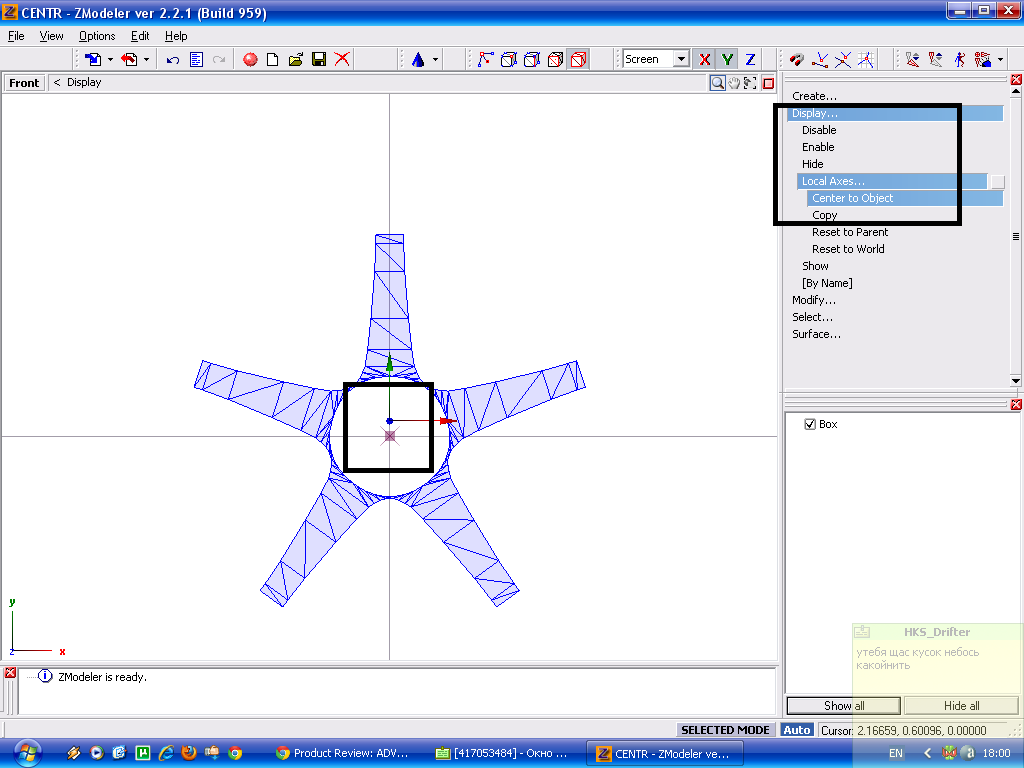The height and width of the screenshot is (768, 1024).
Task: Open the Screen coordinate system dropdown
Action: [x=681, y=60]
